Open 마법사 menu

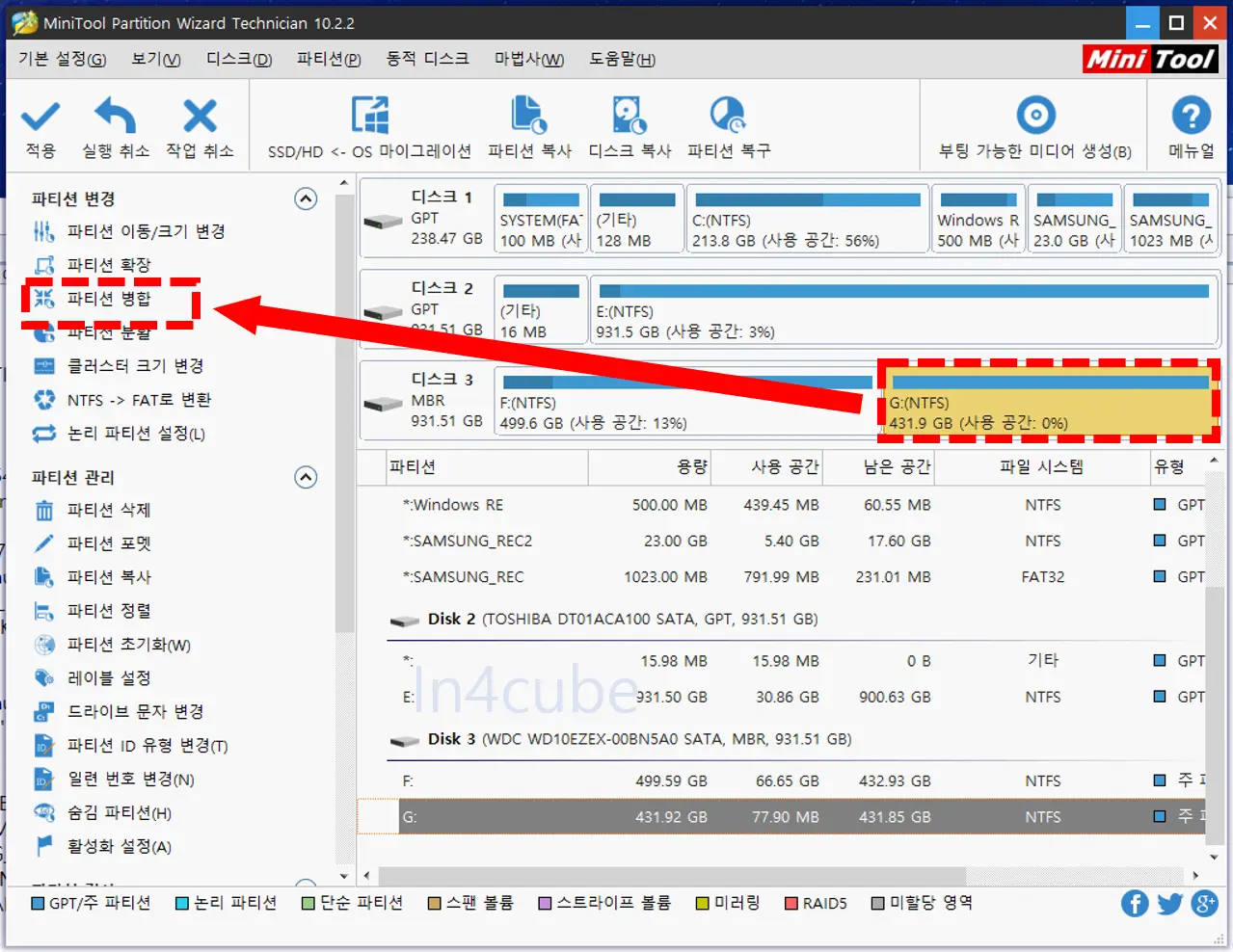[529, 59]
